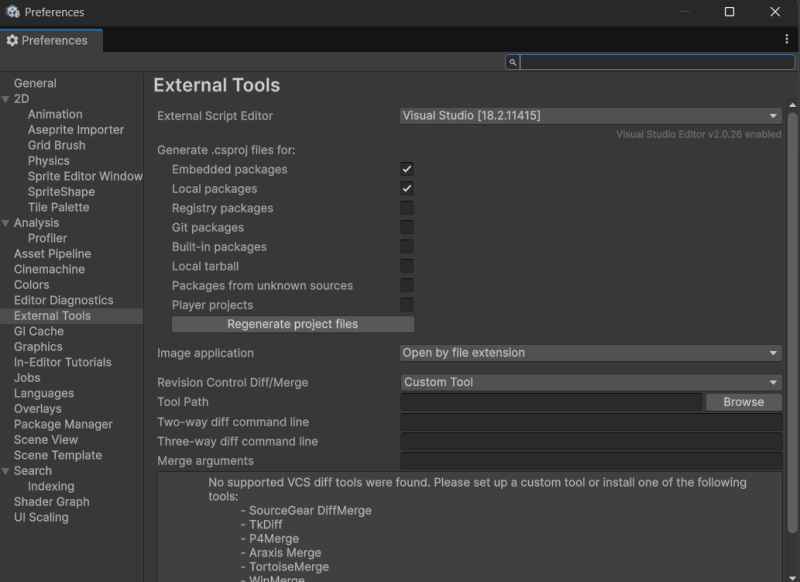Open Editor Diagnostics preferences

coord(64,300)
